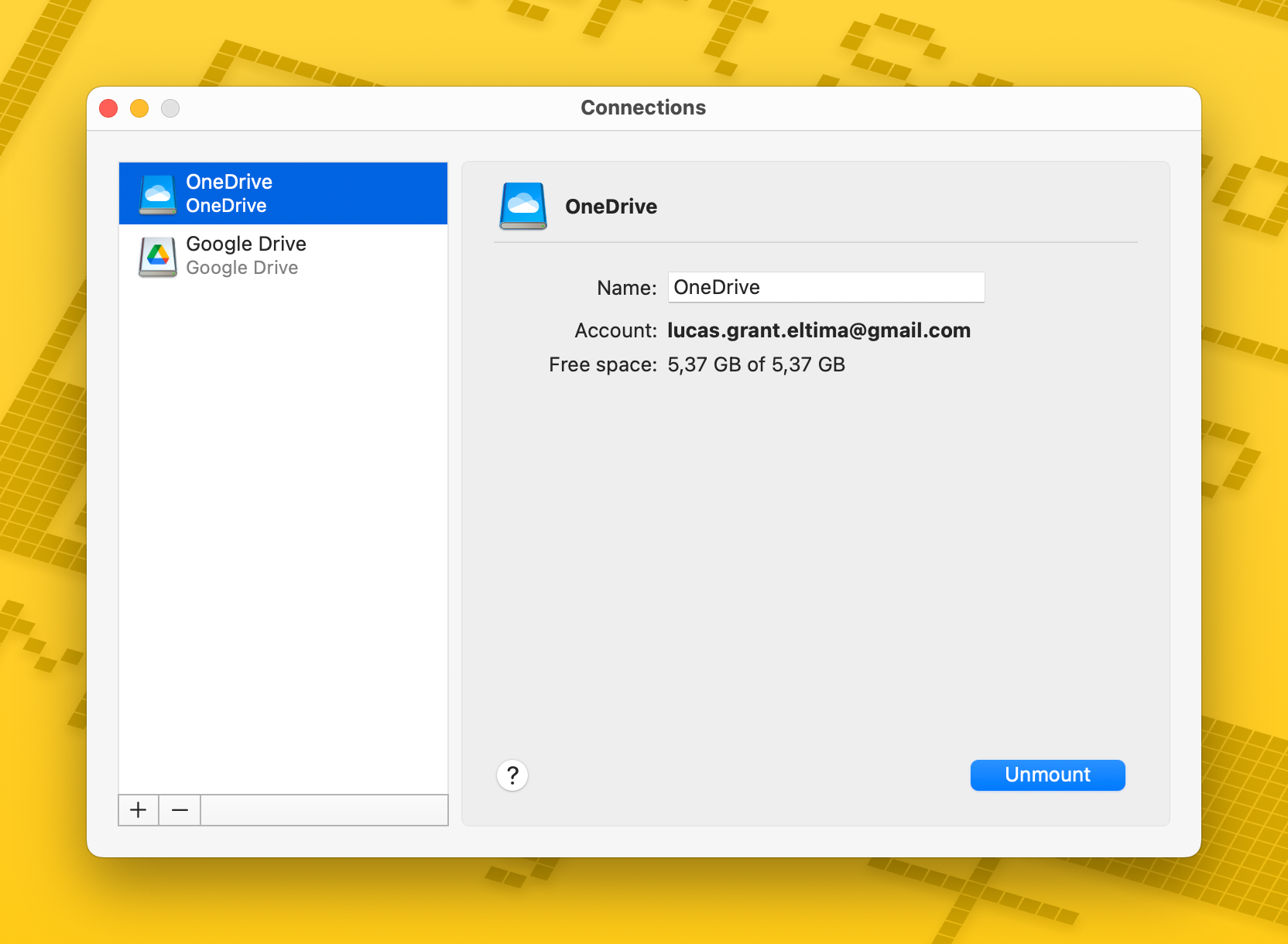Click the Google Drive icon in sidebar
Image resolution: width=1288 pixels, height=944 pixels.
pyautogui.click(x=158, y=256)
